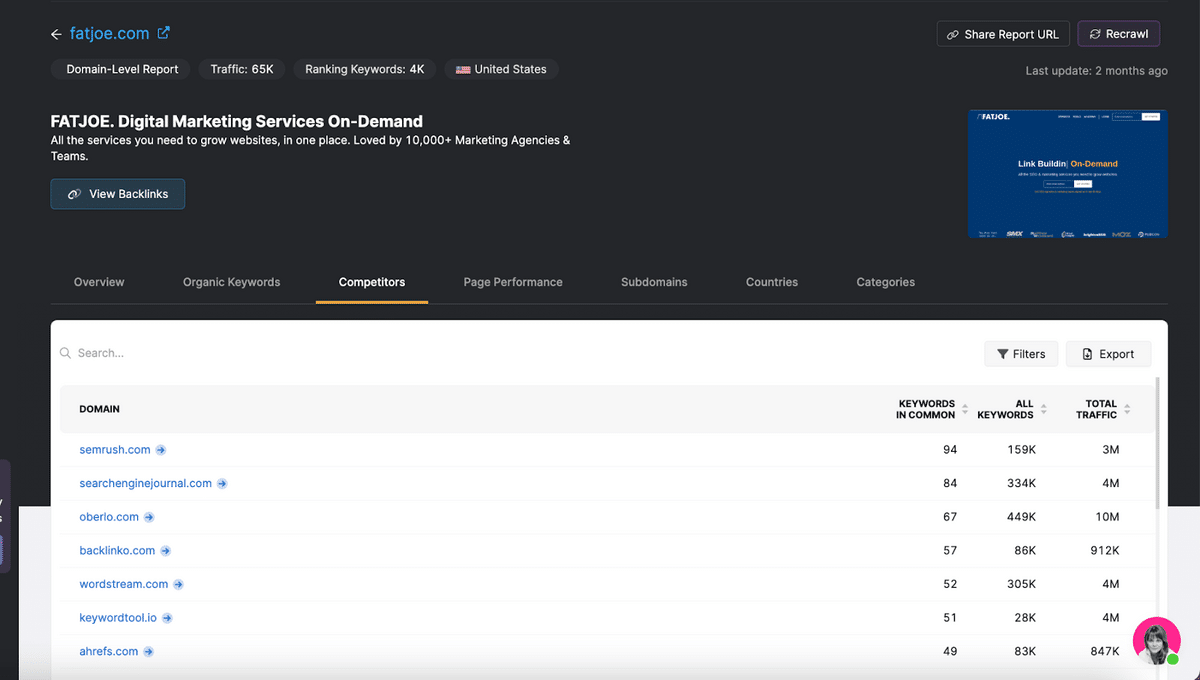Open fatjoe.com via the external link icon
The image size is (1200, 680).
[x=163, y=33]
